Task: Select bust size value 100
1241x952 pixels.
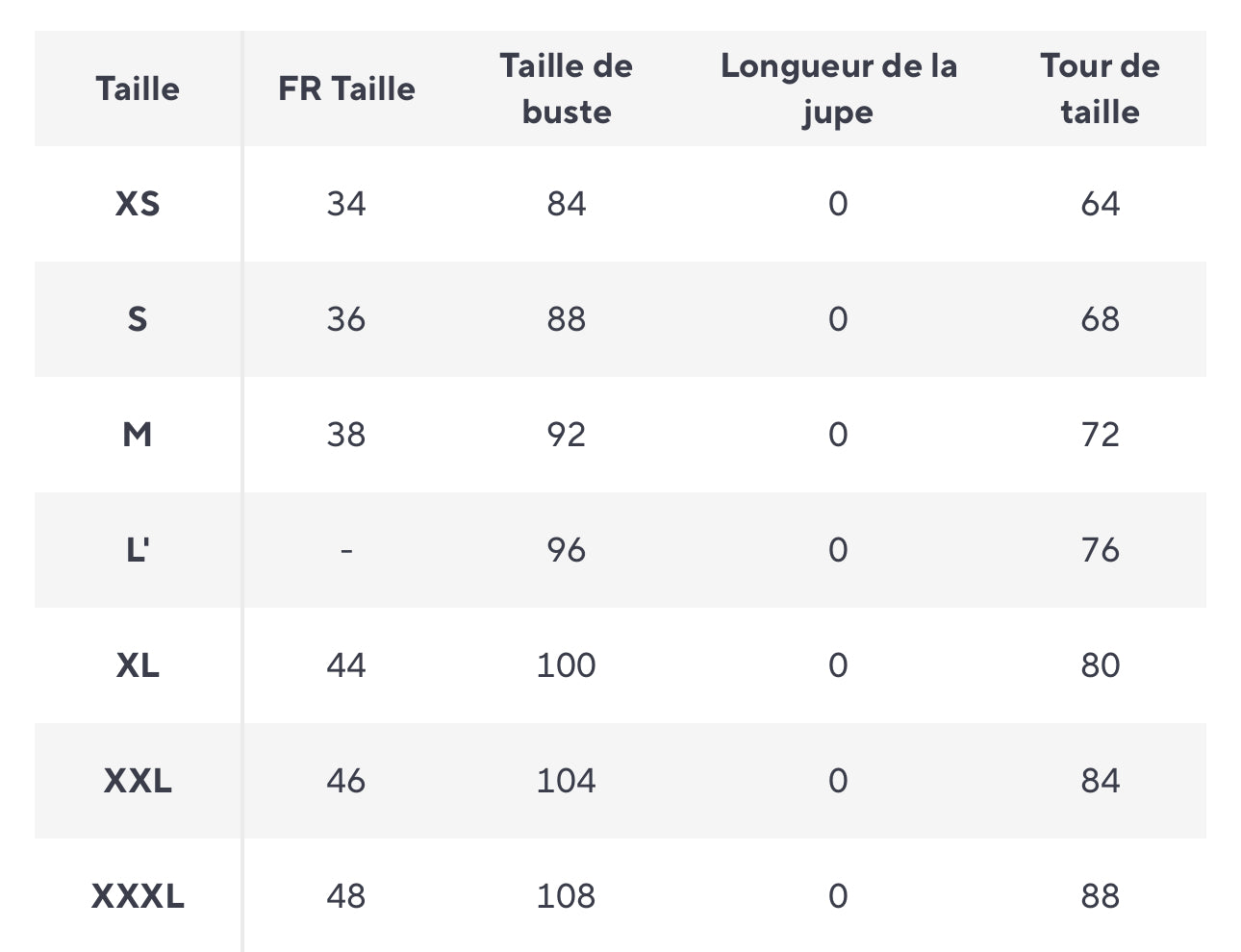Action: tap(566, 665)
